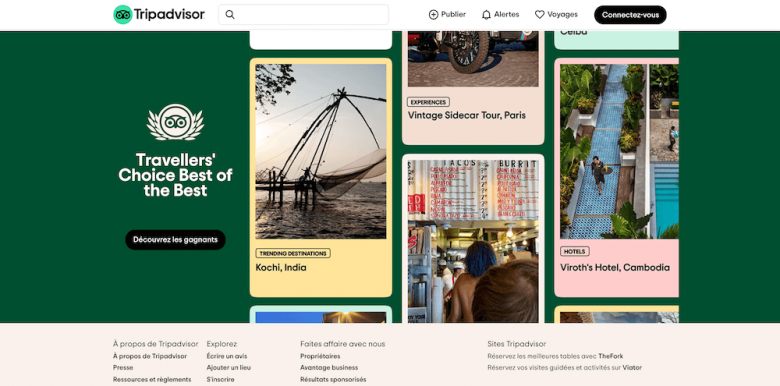Click the Explorez footer heading
Viewport: 780px width, 386px height.
coord(222,344)
